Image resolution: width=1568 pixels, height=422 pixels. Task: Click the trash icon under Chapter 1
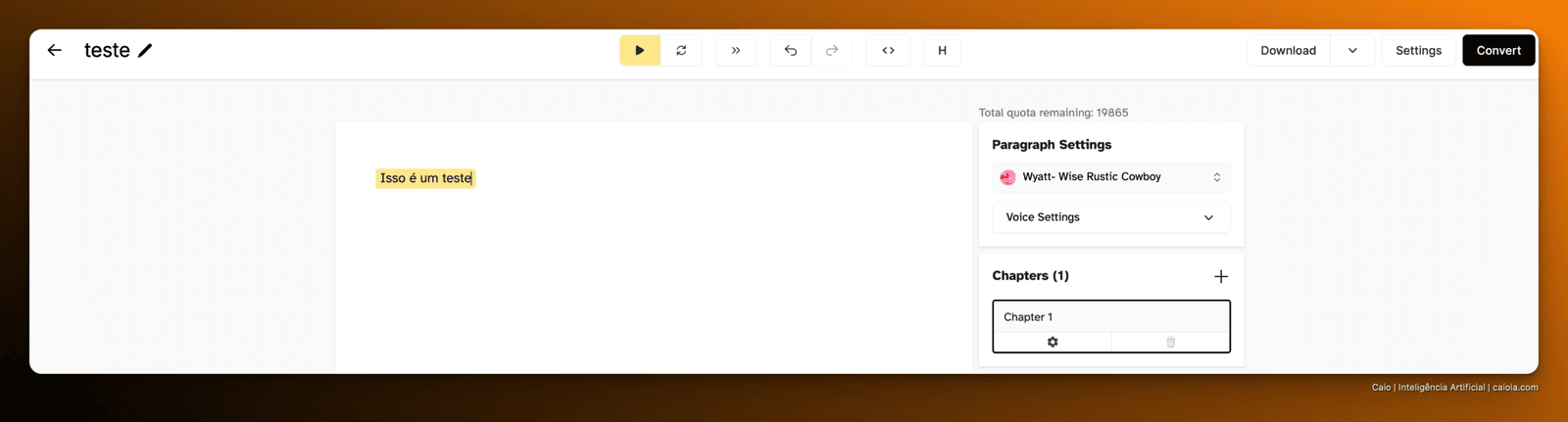tap(1170, 342)
